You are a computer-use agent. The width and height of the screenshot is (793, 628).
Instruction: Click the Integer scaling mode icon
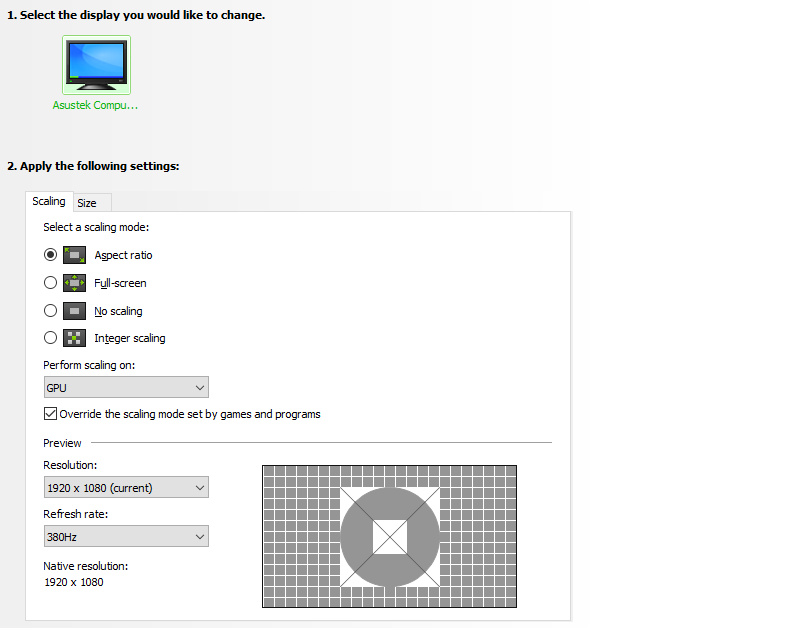click(75, 338)
